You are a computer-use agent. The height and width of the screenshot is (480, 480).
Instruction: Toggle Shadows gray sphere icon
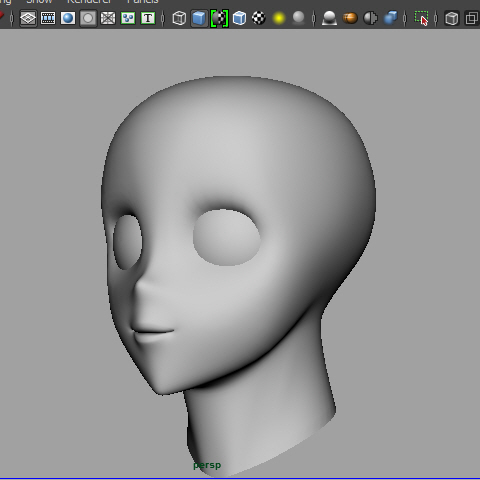(x=299, y=18)
